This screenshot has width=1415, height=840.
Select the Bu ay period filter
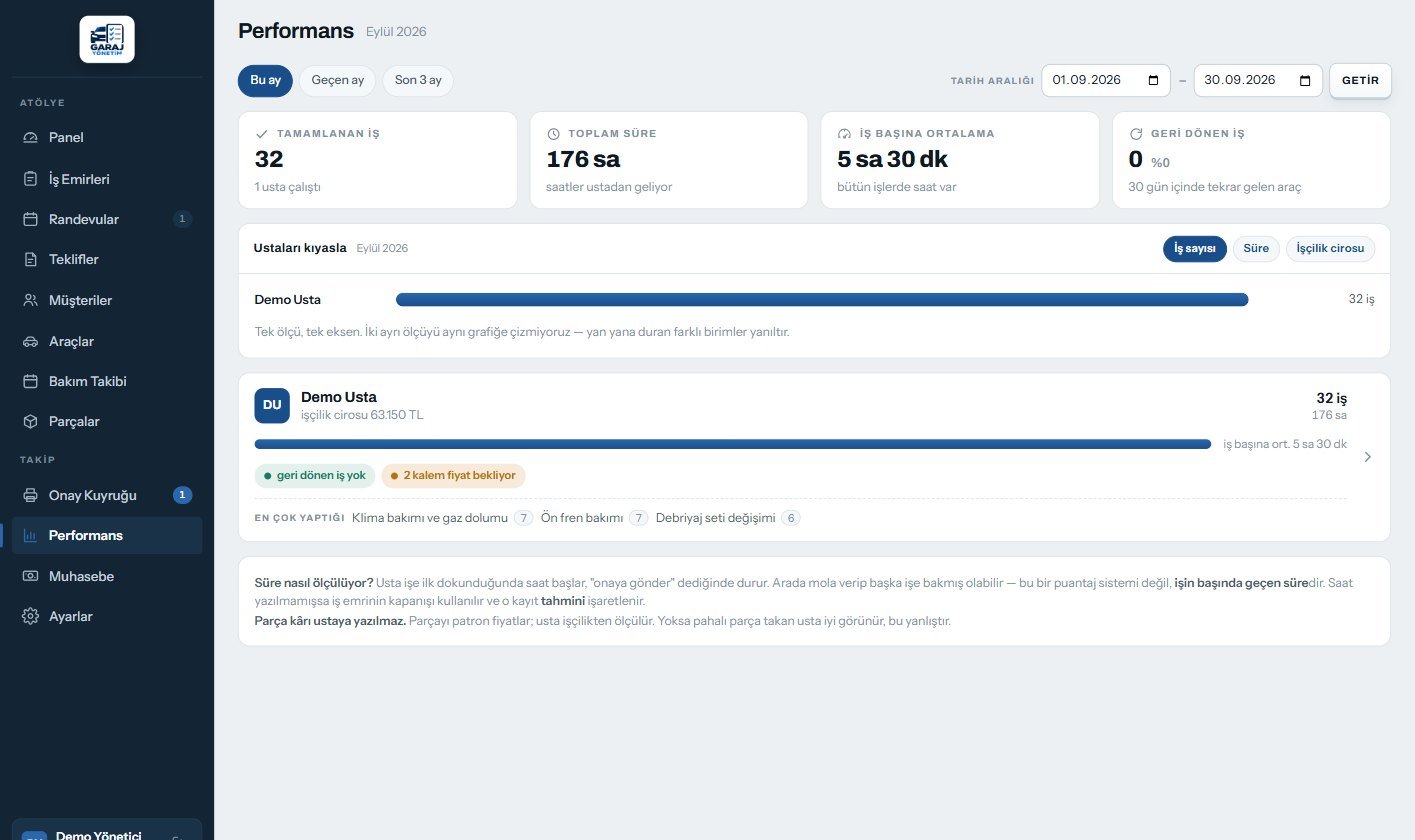pos(265,80)
